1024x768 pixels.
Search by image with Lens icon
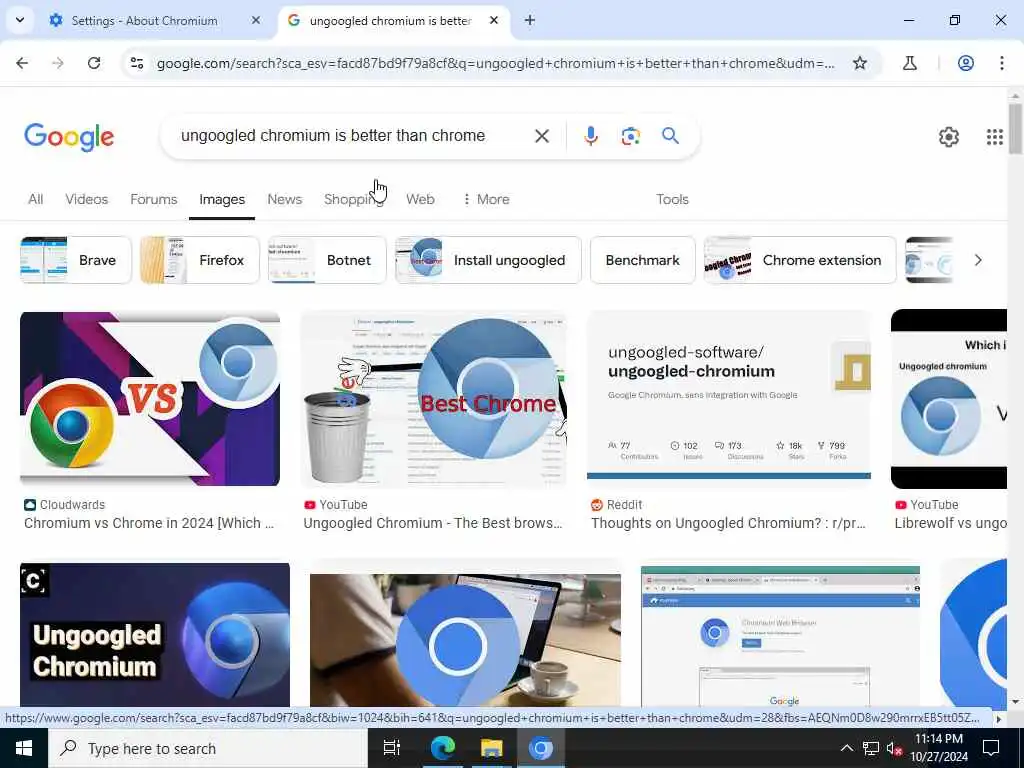tap(630, 136)
